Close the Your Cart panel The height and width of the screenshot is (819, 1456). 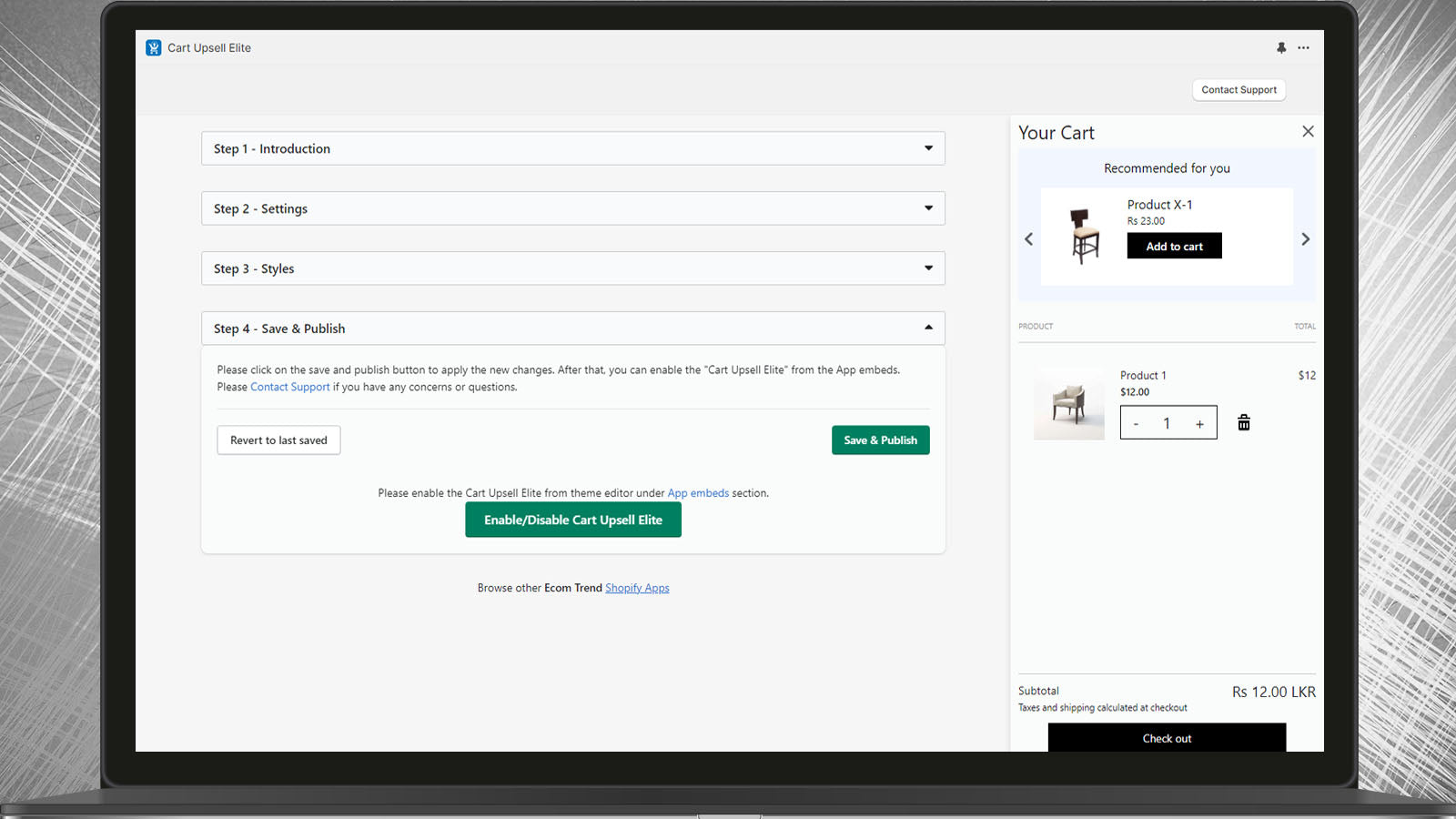[1308, 131]
